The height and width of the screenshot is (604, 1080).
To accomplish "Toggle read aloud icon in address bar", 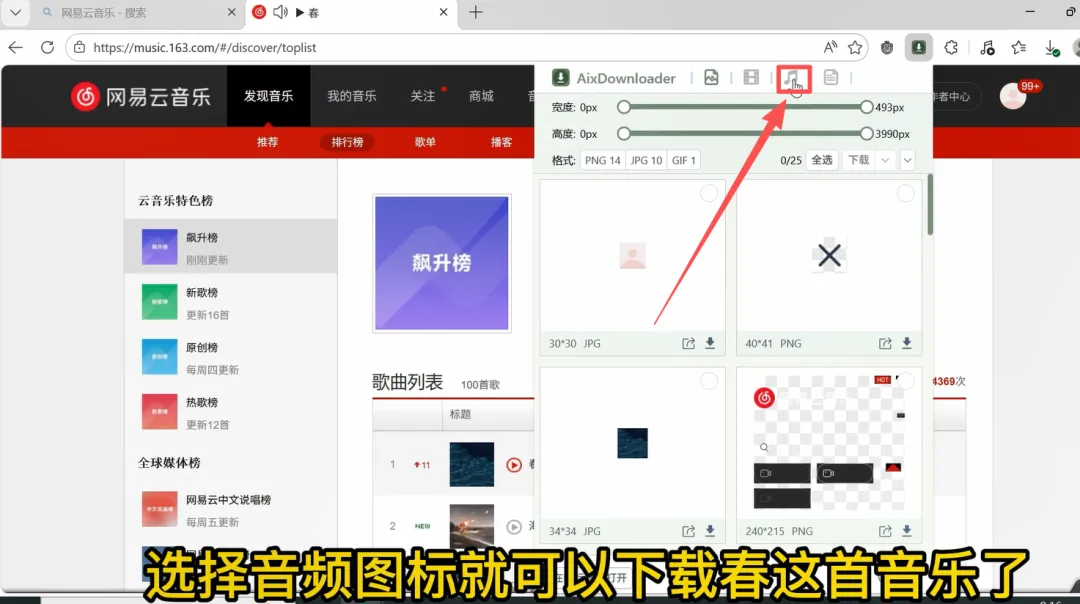I will pos(830,48).
